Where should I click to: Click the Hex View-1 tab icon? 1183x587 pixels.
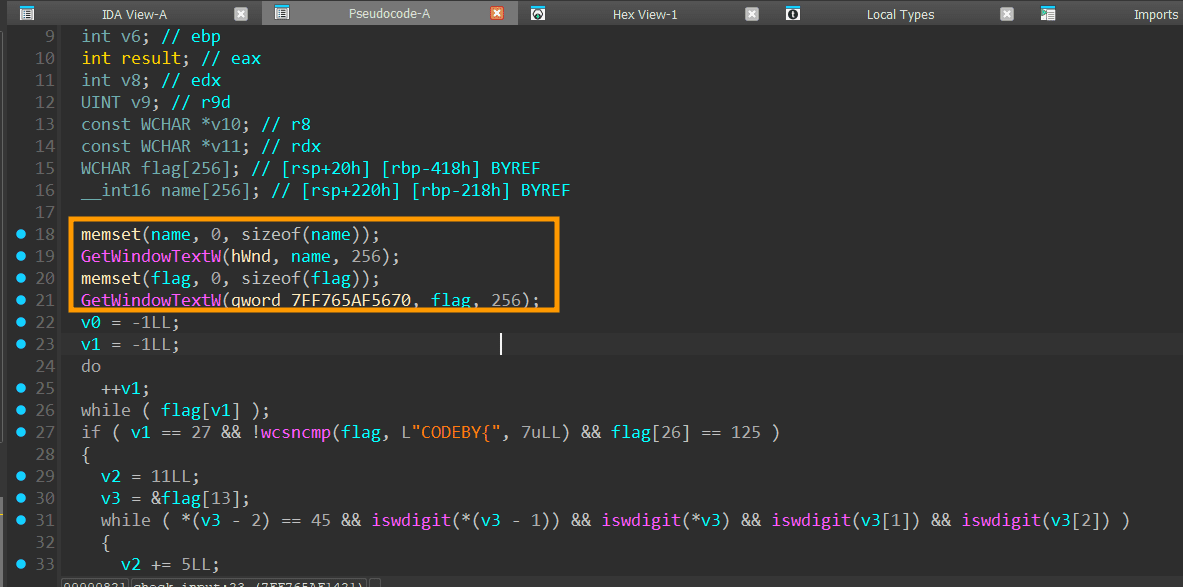[538, 14]
